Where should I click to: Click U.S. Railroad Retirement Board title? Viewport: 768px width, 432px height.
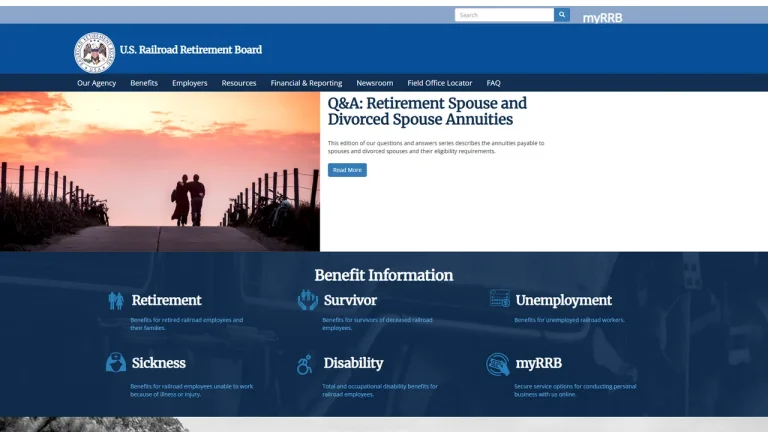(191, 50)
